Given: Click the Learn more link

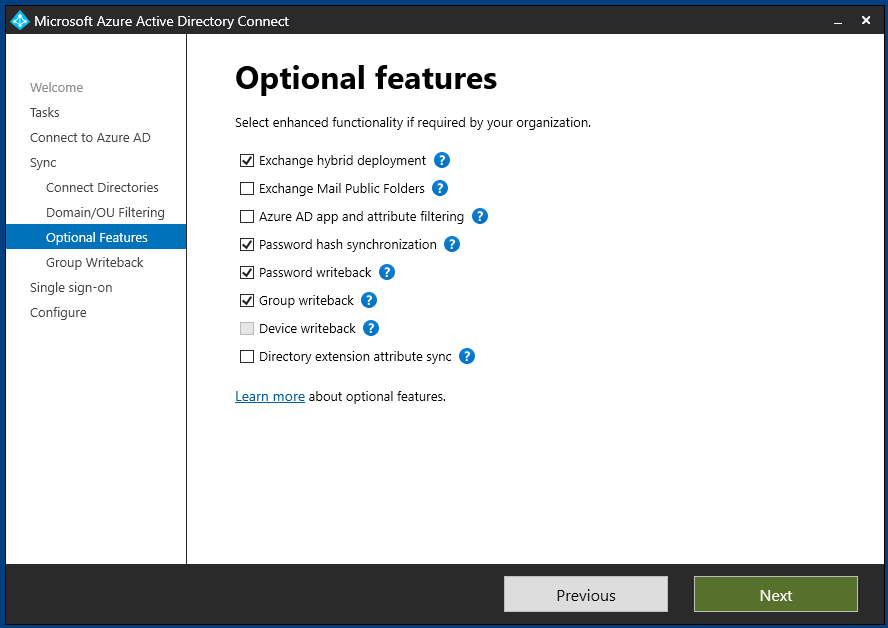Looking at the screenshot, I should click(x=270, y=396).
